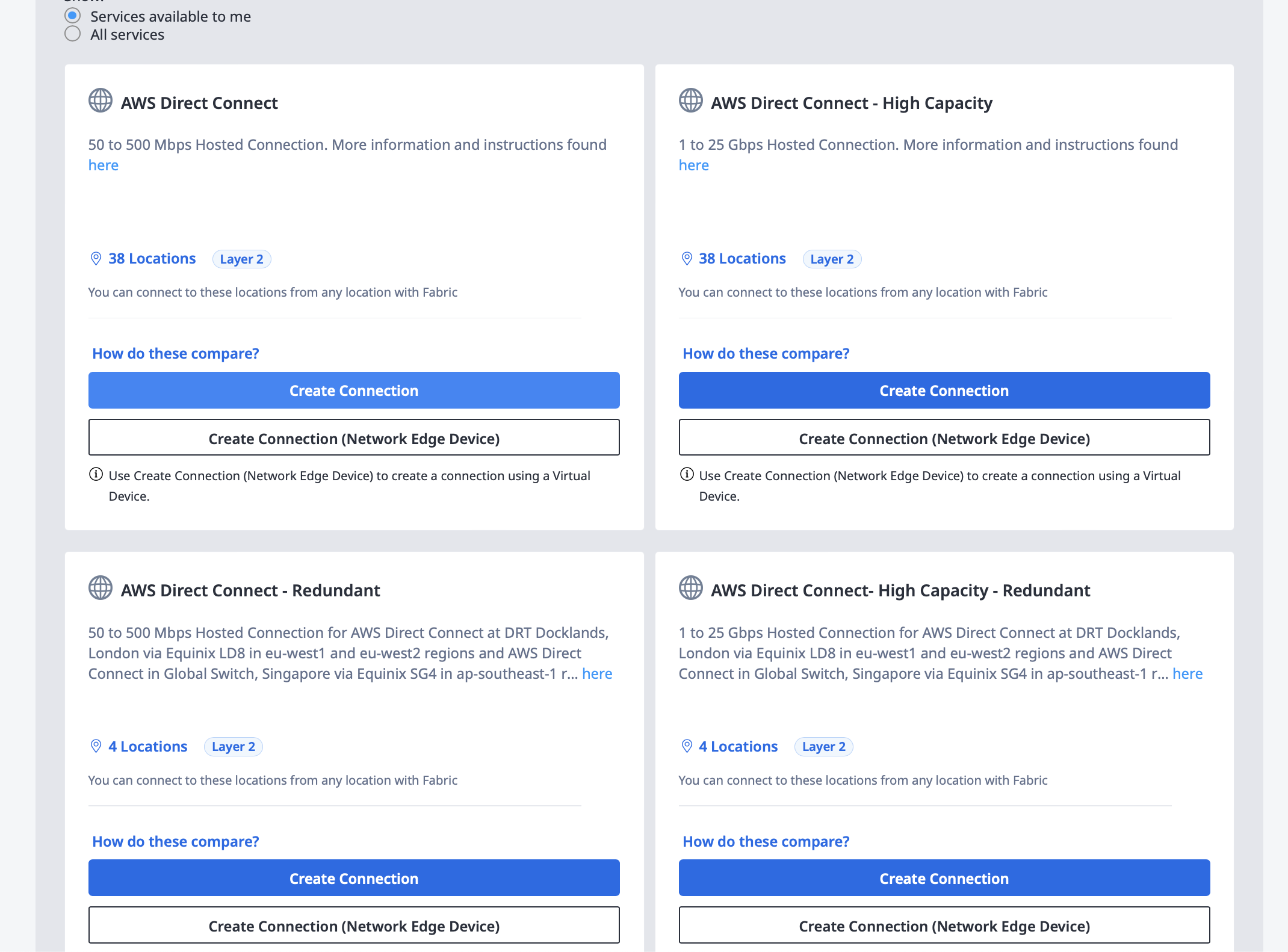Click globe icon for AWS Direct Connect - Redundant
Screen dimensions: 1288x952
101,588
